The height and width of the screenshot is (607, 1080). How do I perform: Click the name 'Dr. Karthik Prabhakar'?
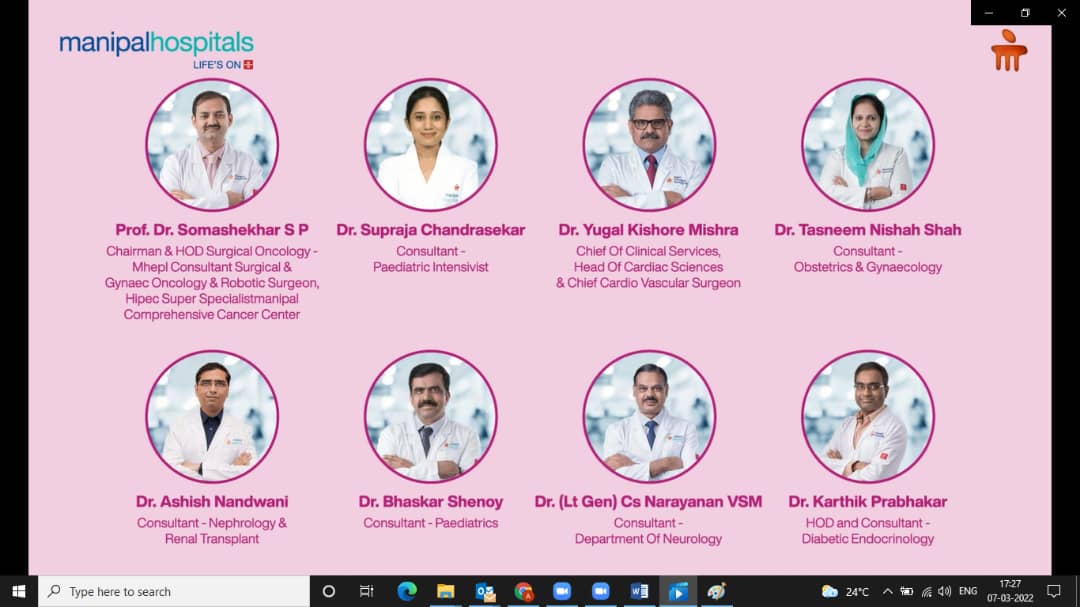868,502
